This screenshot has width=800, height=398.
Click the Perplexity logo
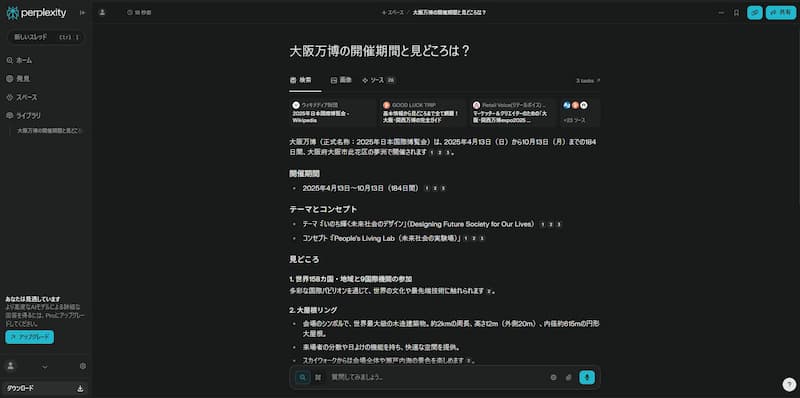pyautogui.click(x=36, y=13)
